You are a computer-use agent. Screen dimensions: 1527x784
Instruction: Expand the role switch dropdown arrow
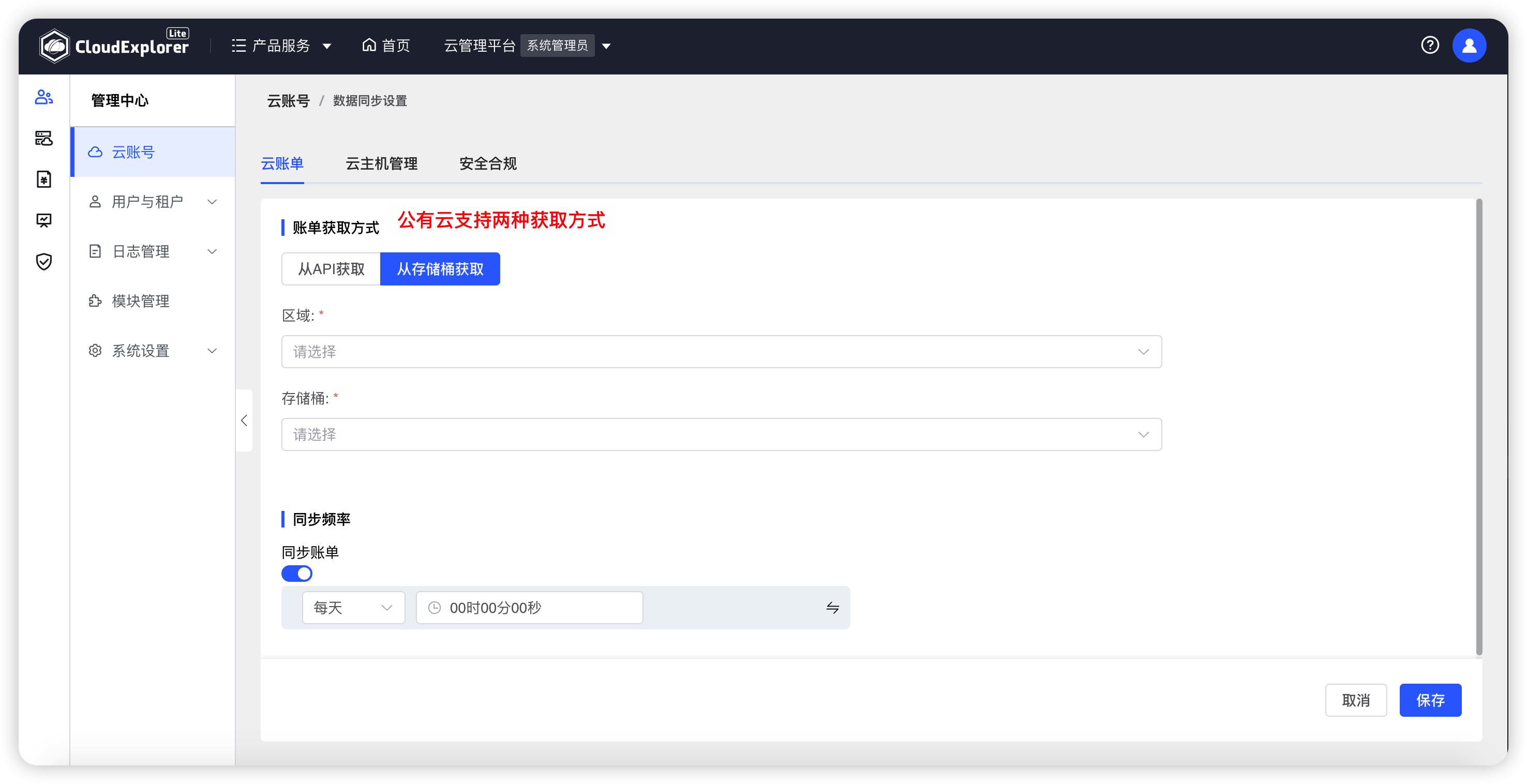606,46
